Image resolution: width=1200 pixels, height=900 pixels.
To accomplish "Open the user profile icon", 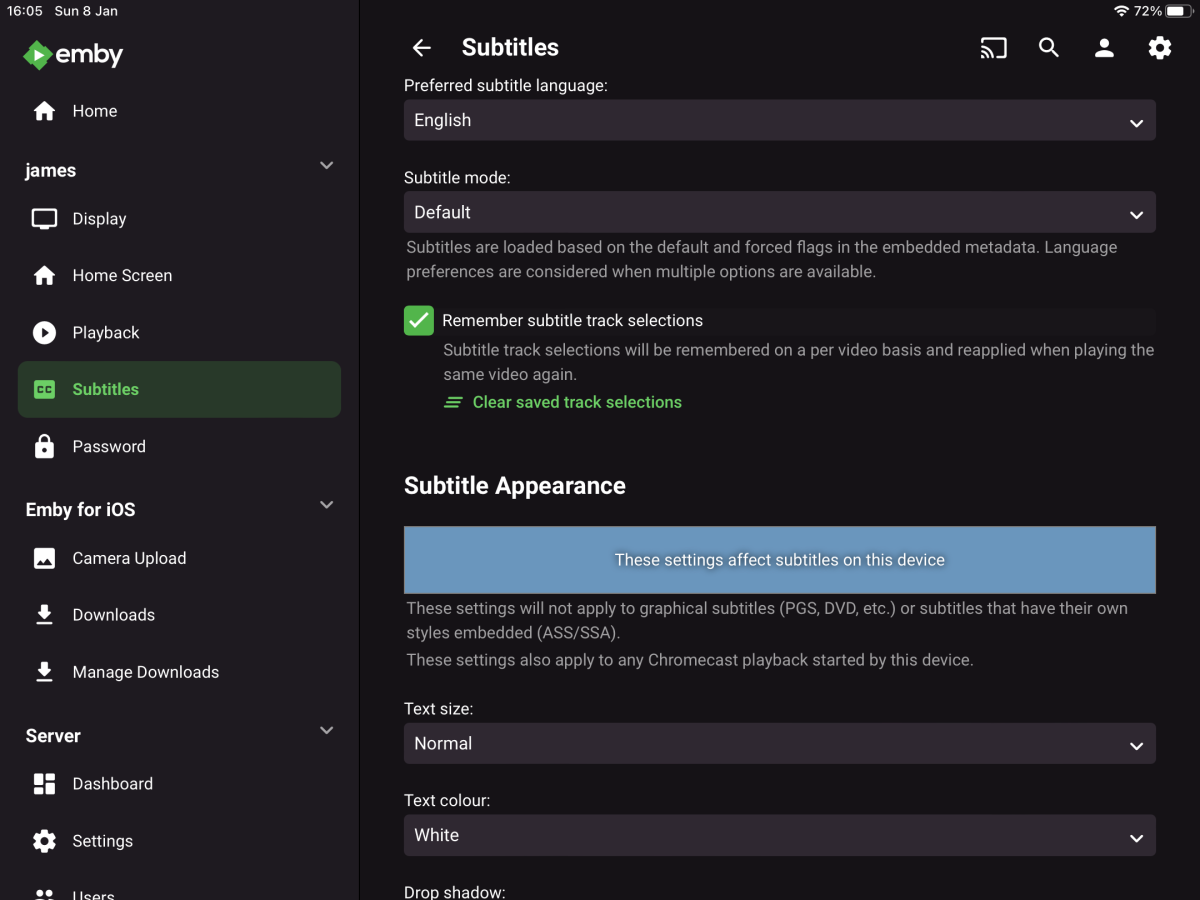I will tap(1104, 48).
